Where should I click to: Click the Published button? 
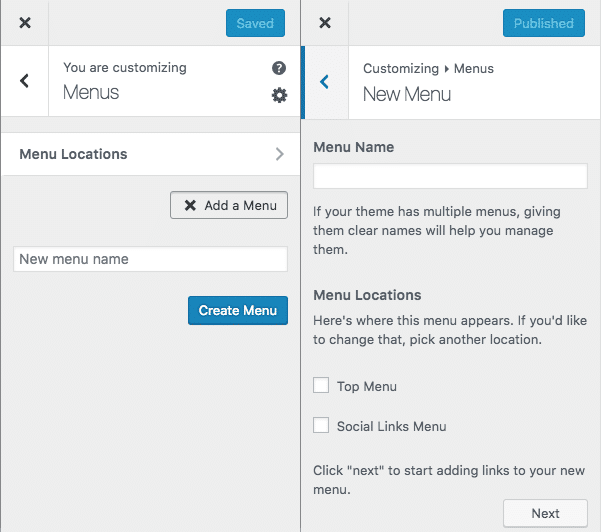pos(544,23)
